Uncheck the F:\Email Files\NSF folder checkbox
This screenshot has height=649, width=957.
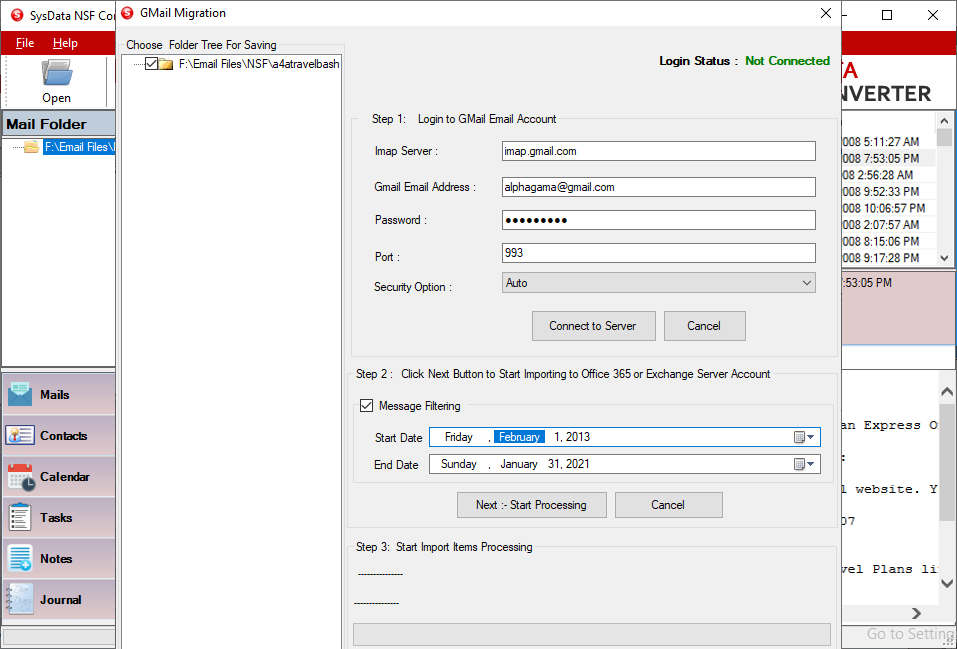click(151, 63)
